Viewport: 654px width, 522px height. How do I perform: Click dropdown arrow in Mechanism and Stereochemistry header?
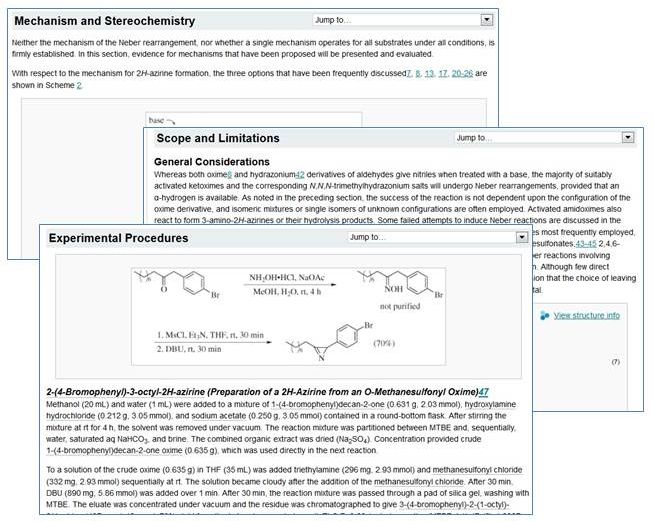point(486,20)
